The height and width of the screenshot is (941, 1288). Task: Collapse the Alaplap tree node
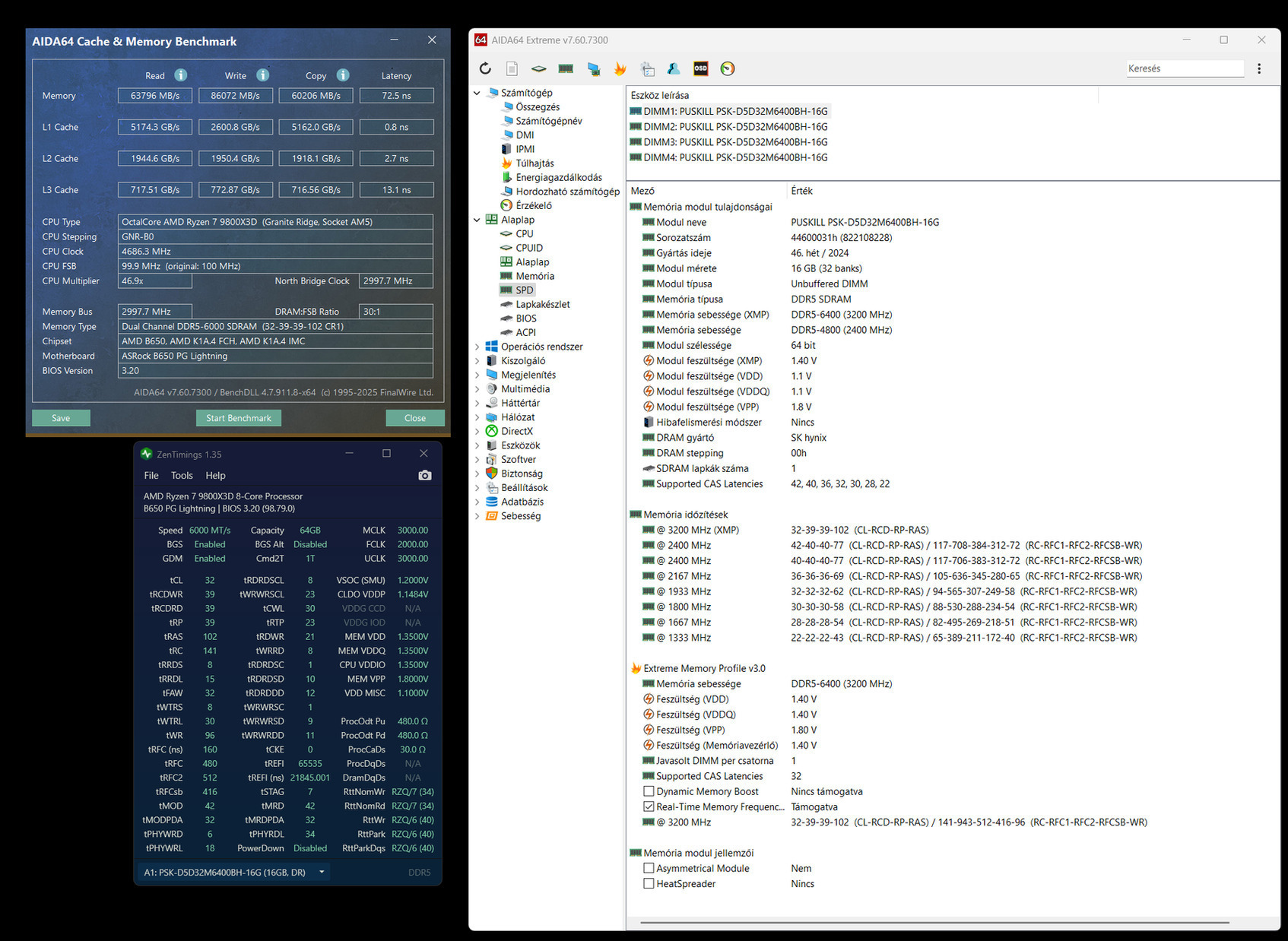tap(477, 220)
